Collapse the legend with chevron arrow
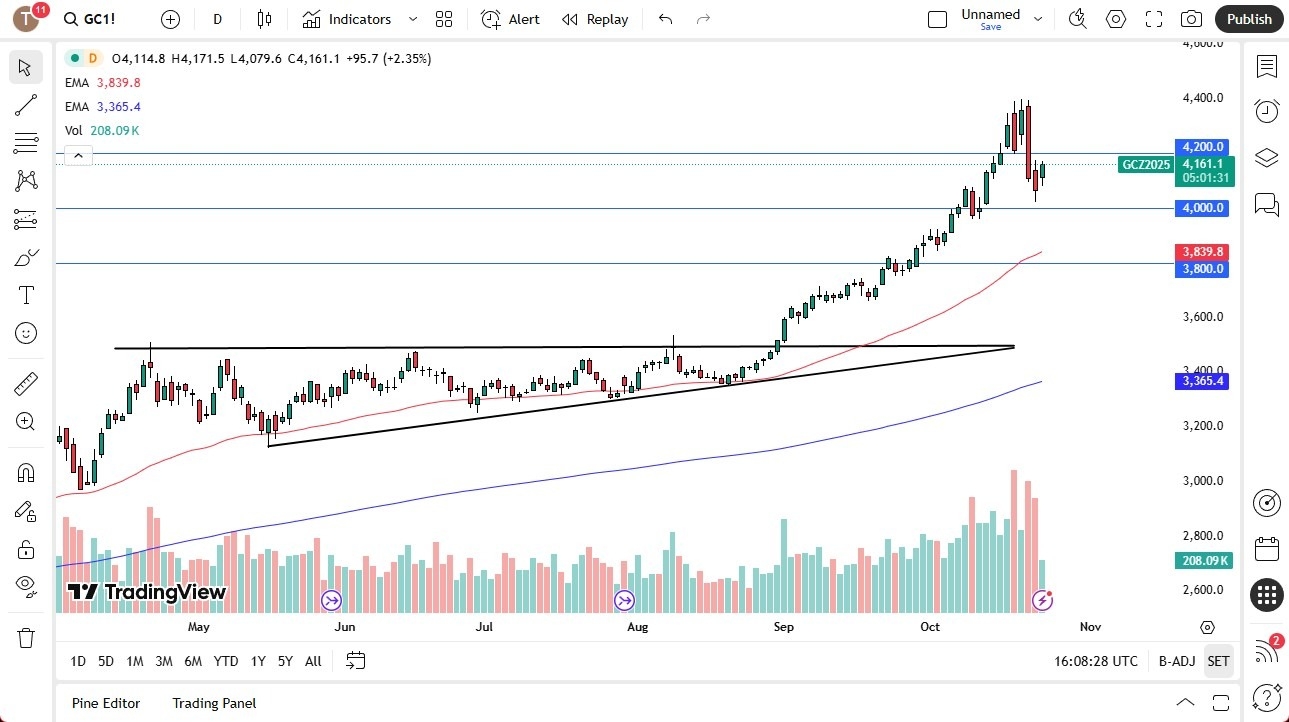 click(x=78, y=155)
